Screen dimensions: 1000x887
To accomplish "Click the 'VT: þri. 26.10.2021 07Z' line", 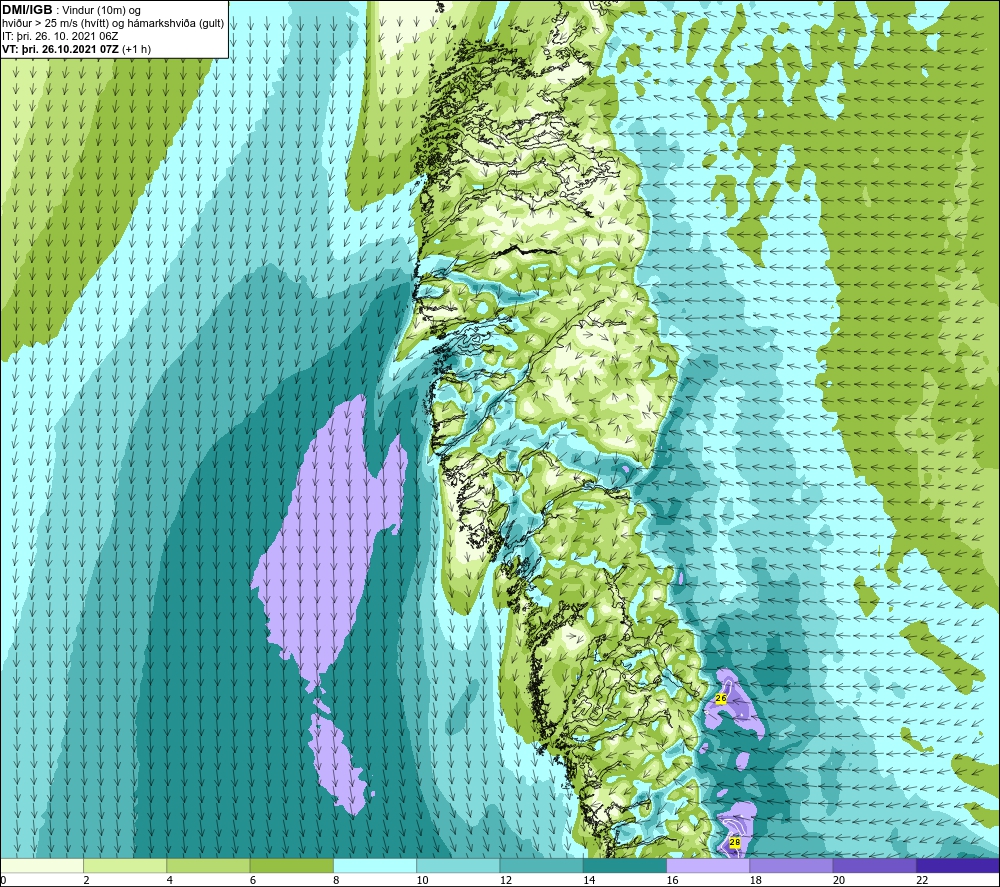I will tap(60, 49).
